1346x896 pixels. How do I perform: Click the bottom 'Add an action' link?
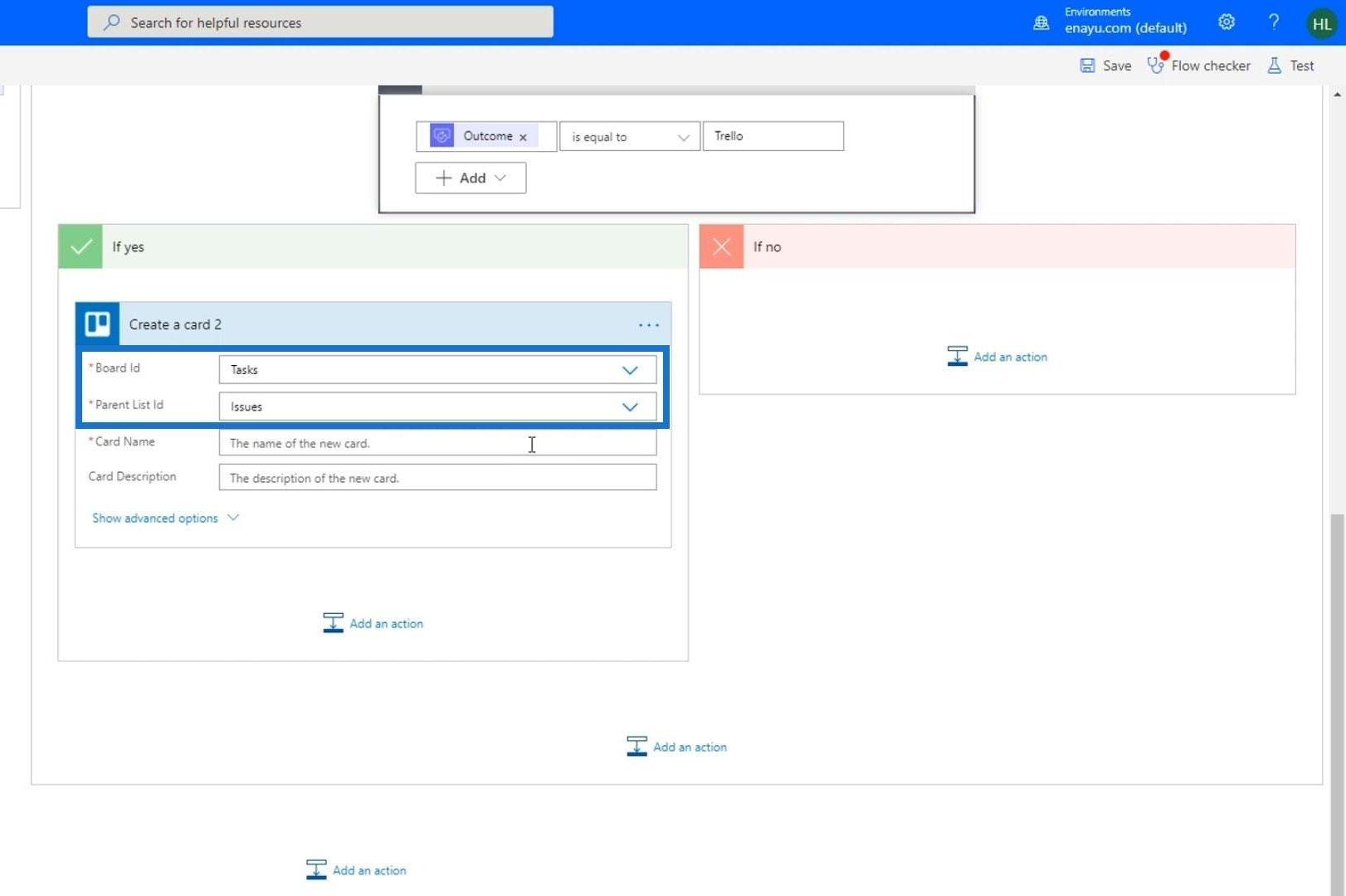(x=370, y=870)
